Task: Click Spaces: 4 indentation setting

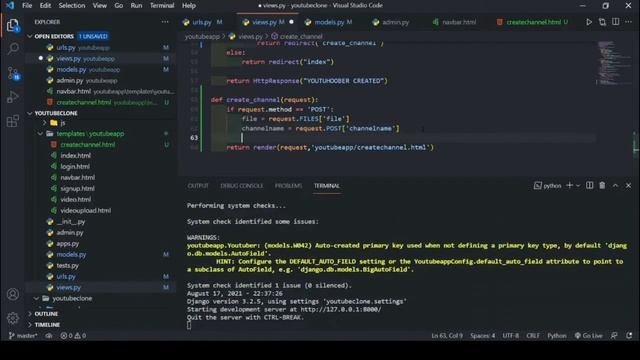Action: point(482,336)
